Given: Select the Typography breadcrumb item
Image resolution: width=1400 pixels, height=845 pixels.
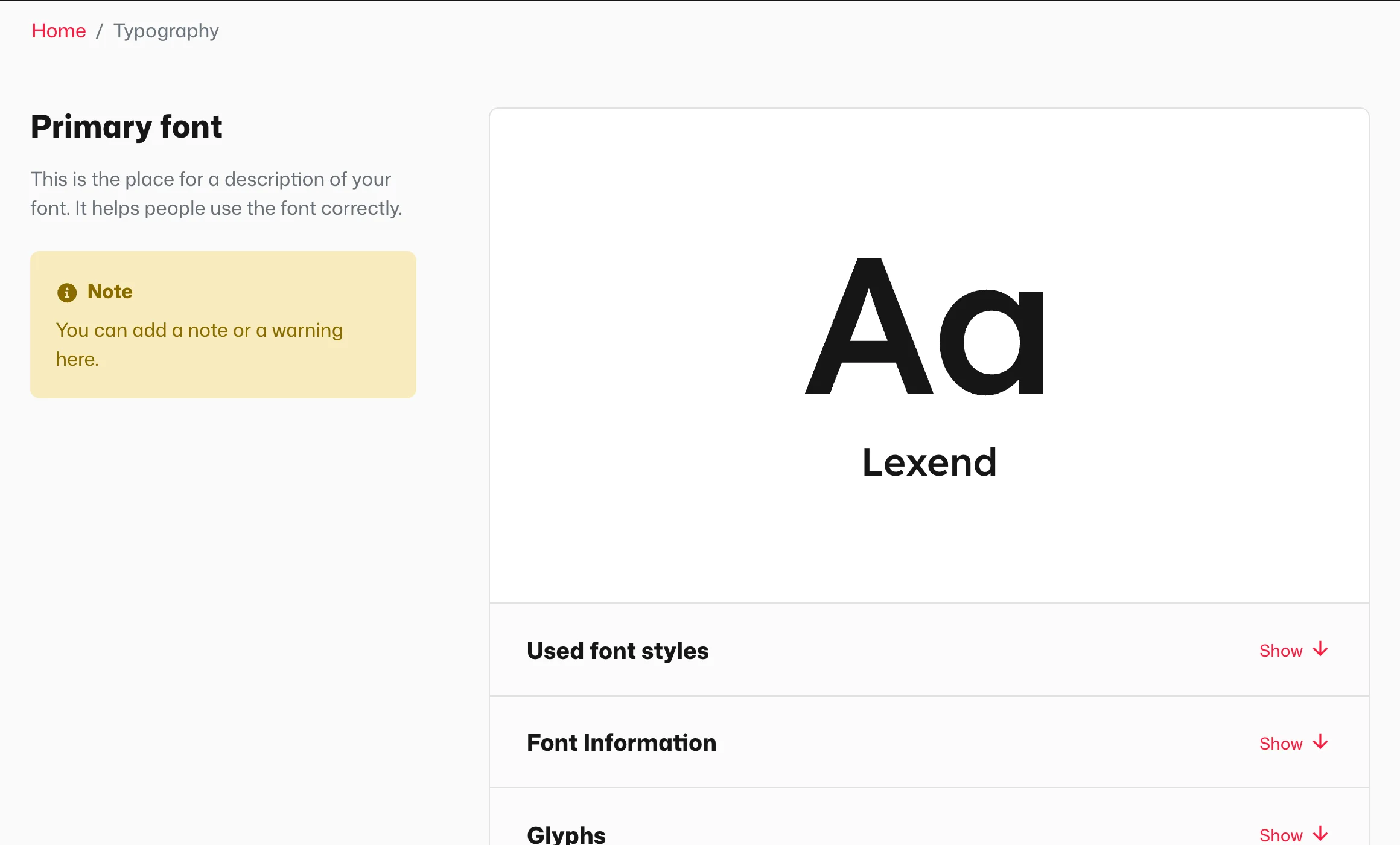Looking at the screenshot, I should [166, 31].
